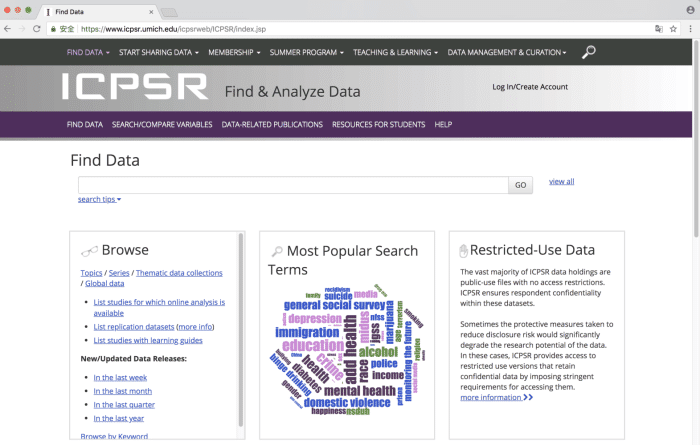Click the forward navigation arrow
Image resolution: width=700 pixels, height=445 pixels.
click(22, 29)
